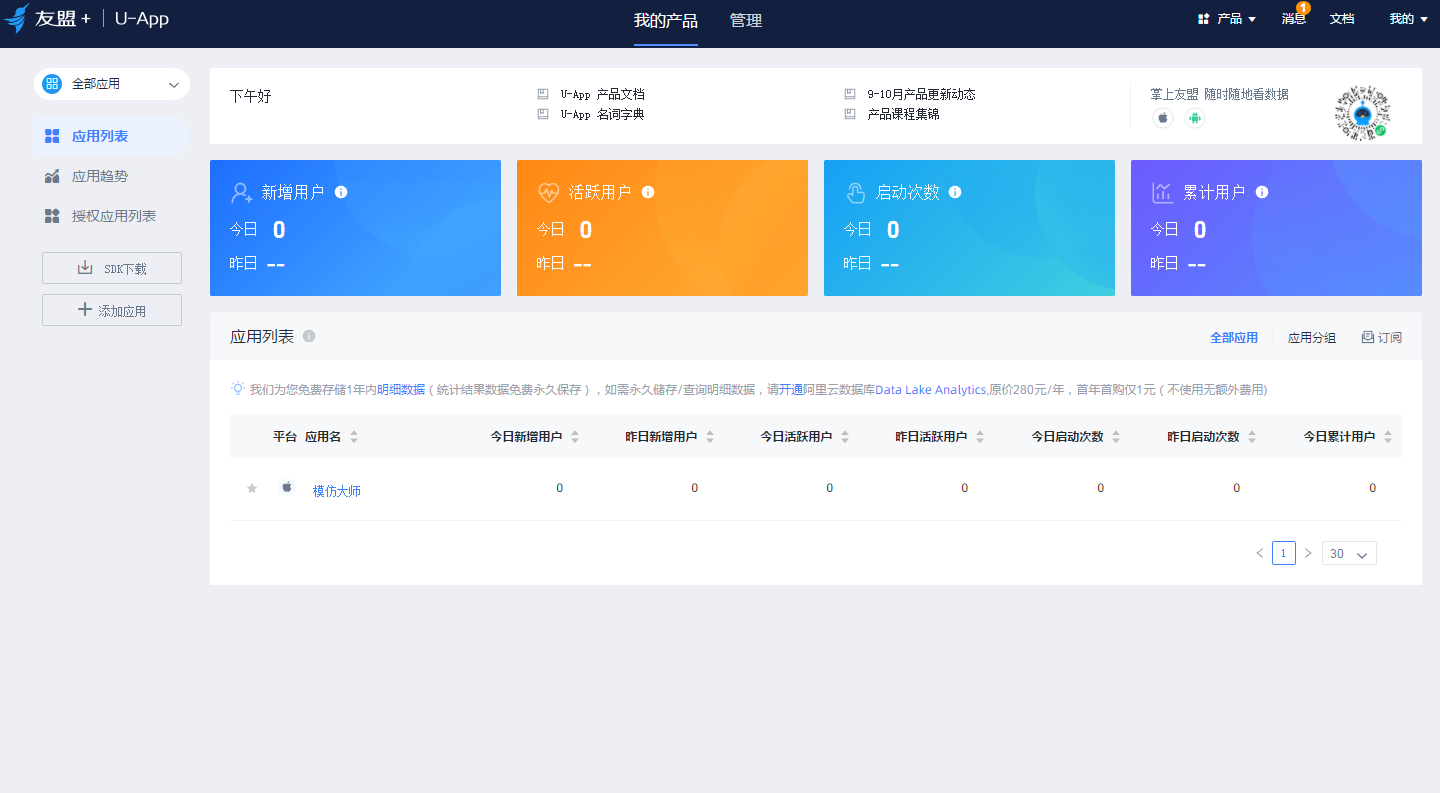Click the QR code thumbnail
Screen dimensions: 1440x793
point(1363,112)
